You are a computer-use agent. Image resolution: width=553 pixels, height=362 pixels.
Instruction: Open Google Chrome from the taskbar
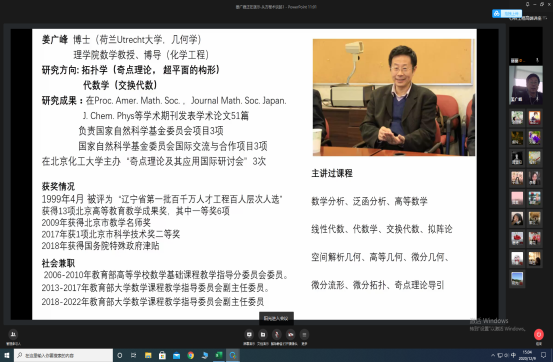click(x=190, y=355)
